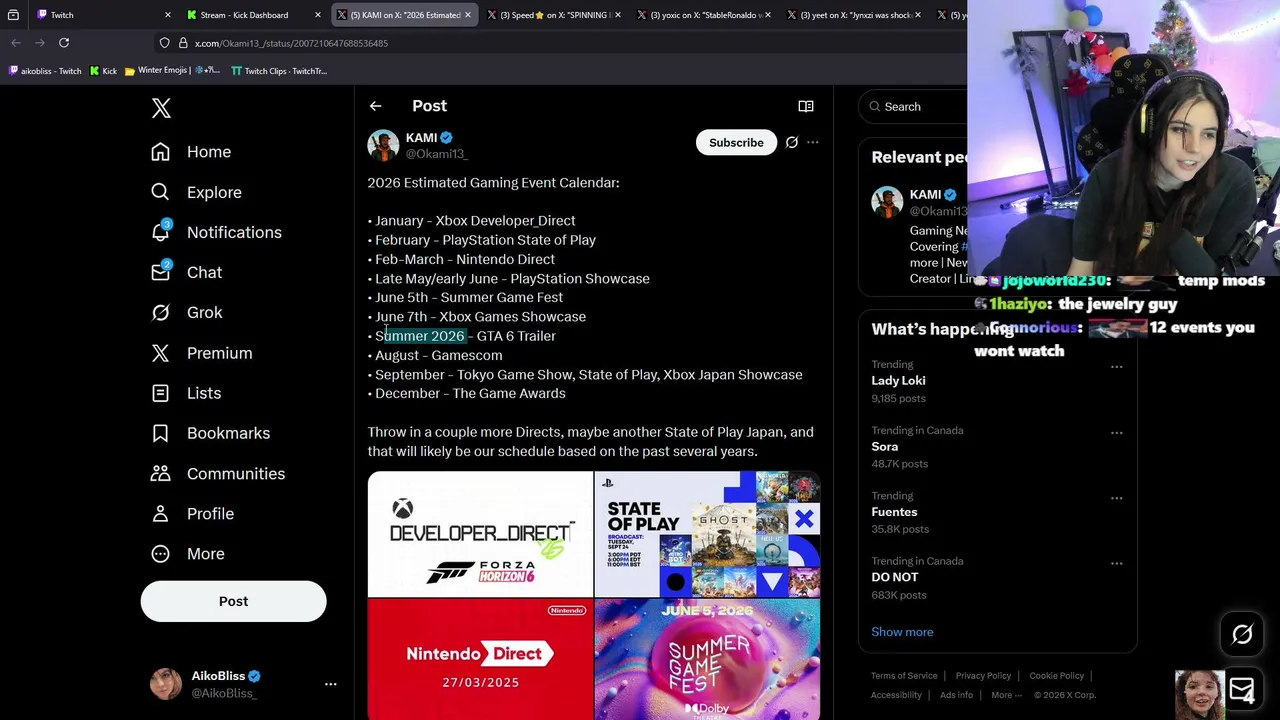Open Fuentes trending topic
Screen dimensions: 1280x720
894,512
